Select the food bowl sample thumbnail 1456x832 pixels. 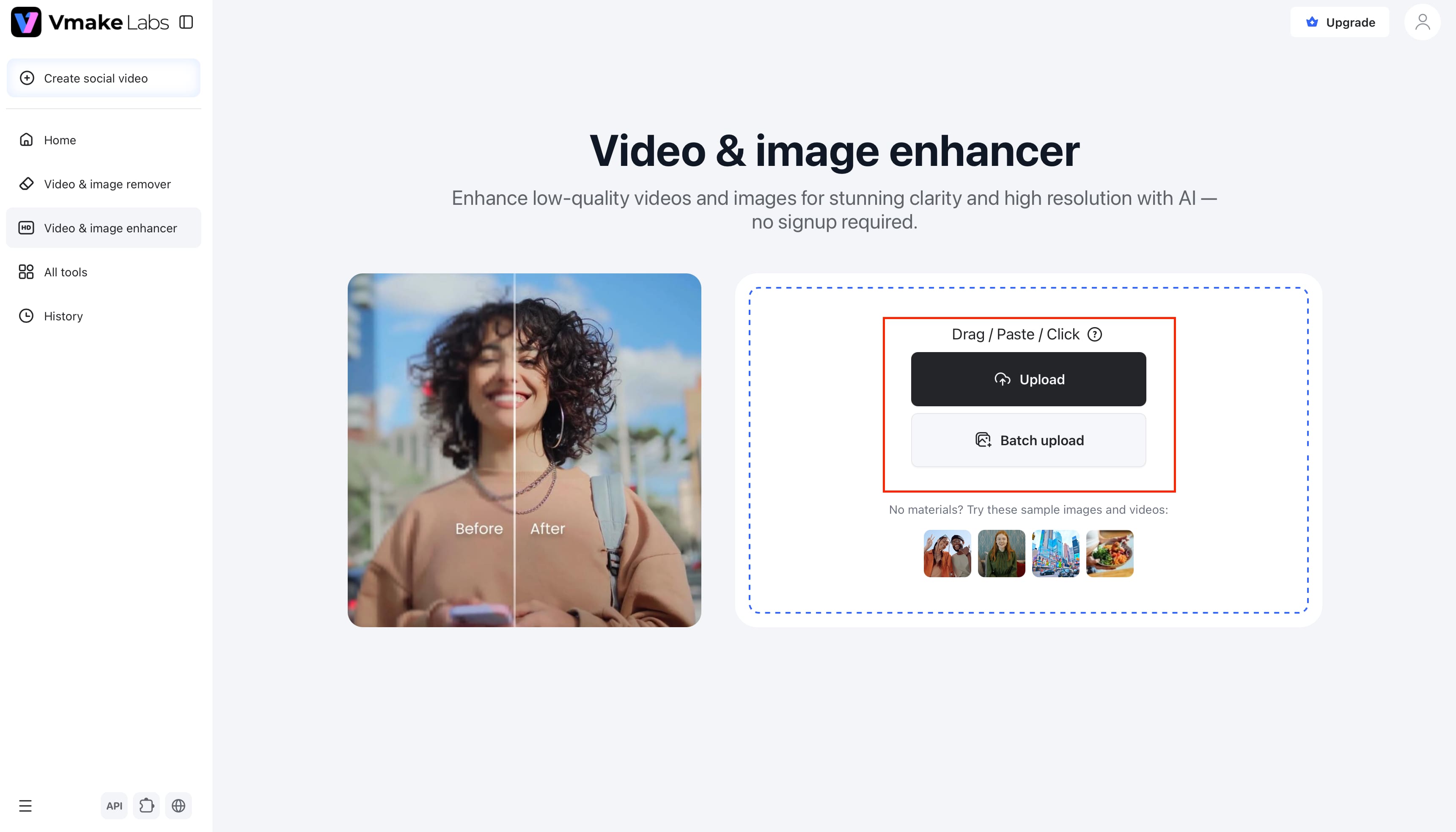point(1110,554)
